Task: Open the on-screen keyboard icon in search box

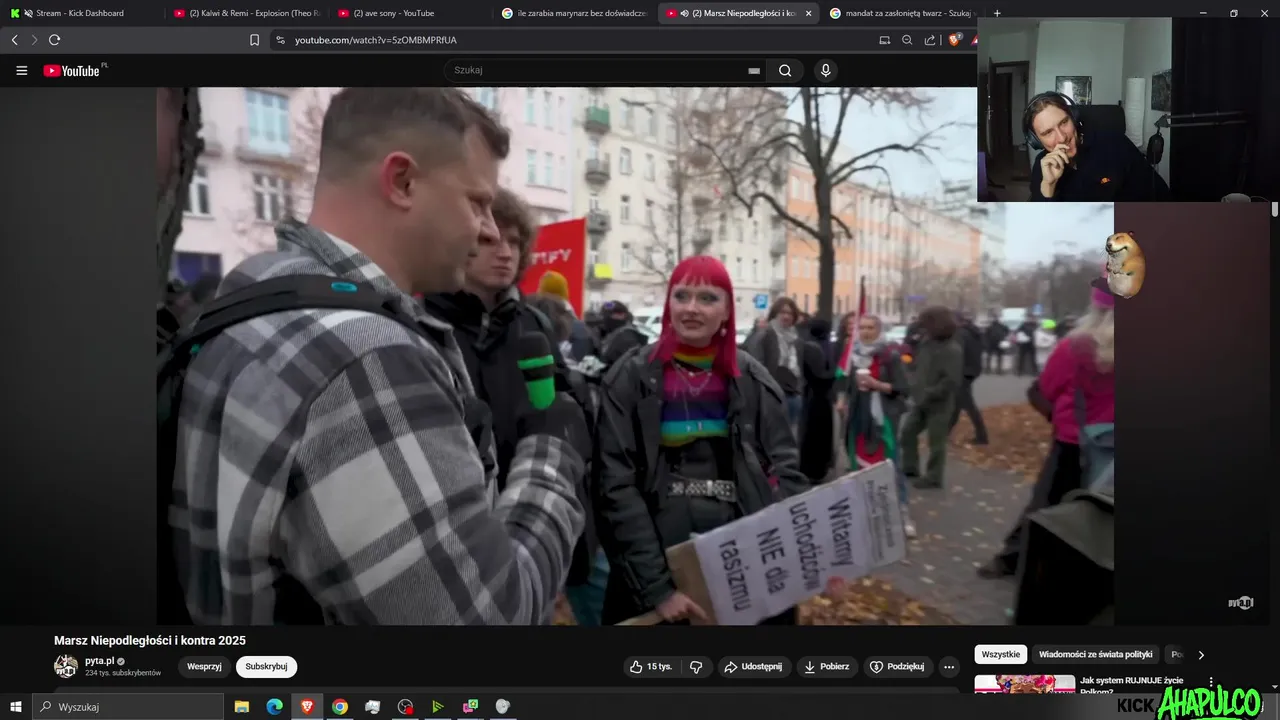Action: tap(754, 71)
